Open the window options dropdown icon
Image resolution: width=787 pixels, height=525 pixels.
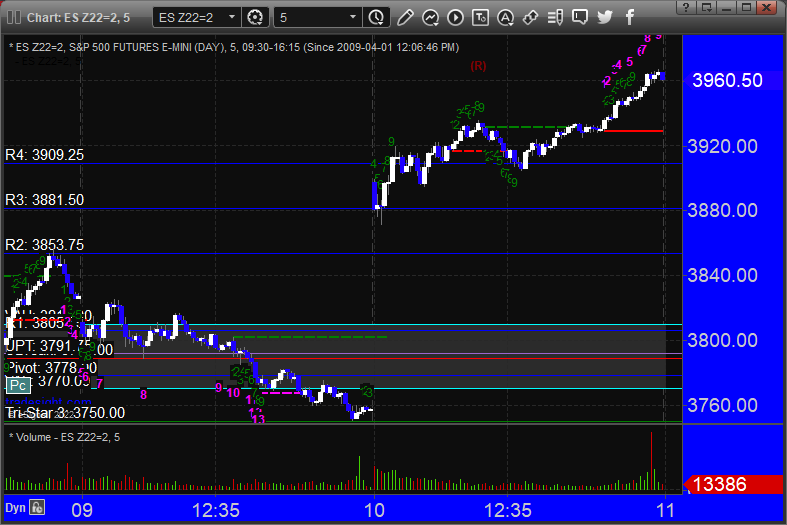pyautogui.click(x=707, y=7)
